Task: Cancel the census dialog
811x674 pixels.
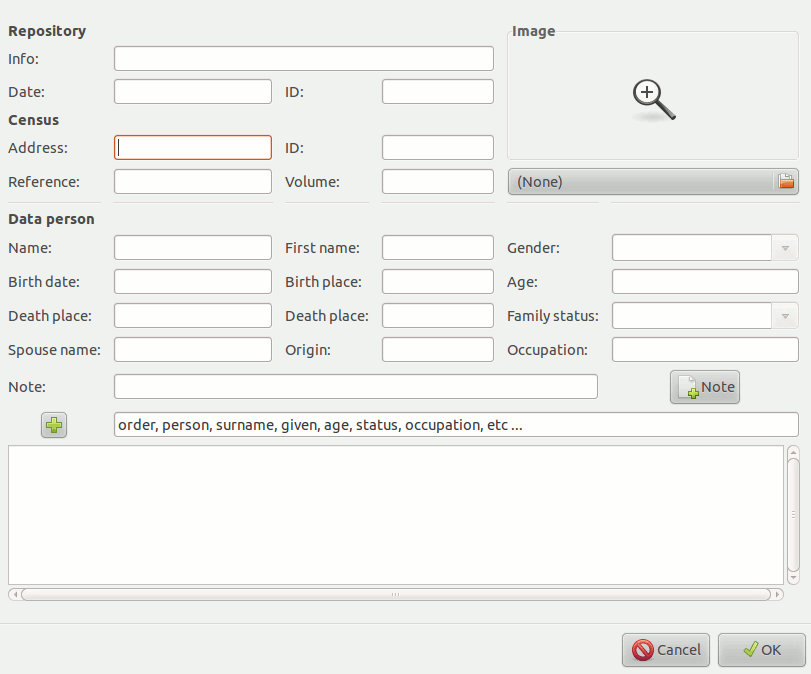Action: point(666,650)
